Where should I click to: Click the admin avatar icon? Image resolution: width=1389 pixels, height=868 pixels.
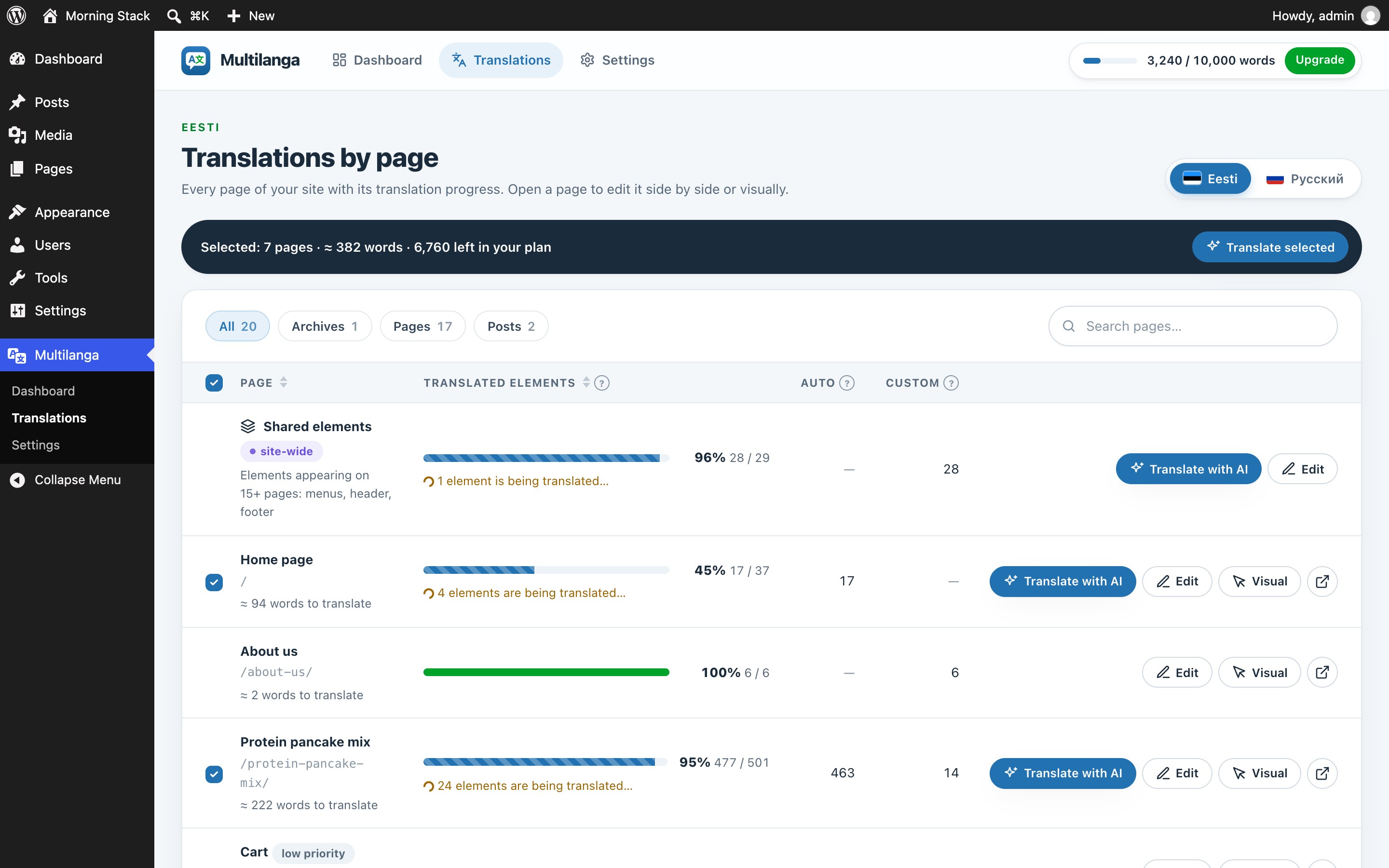1371,15
